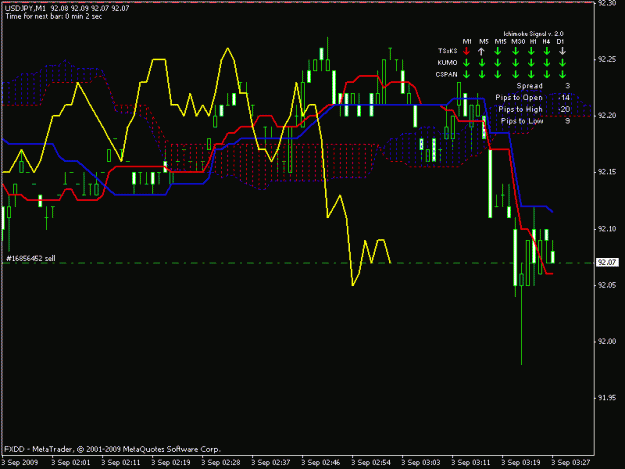This screenshot has width=625, height=469.
Task: Click the current price tag 92.07
Action: click(607, 263)
